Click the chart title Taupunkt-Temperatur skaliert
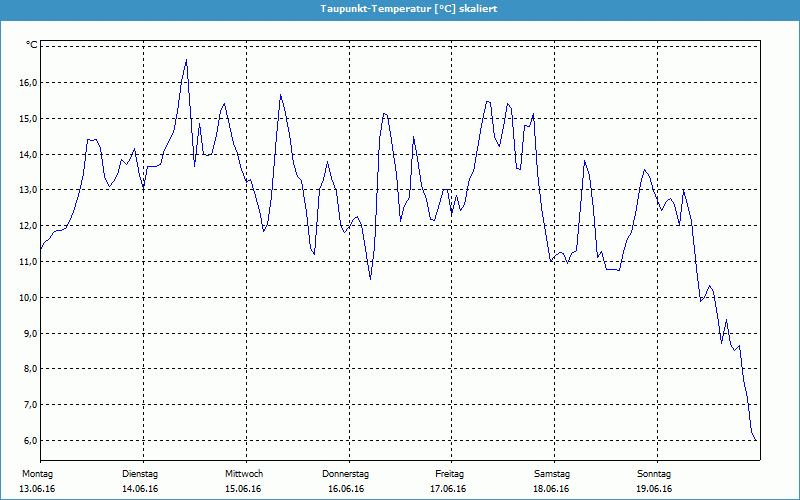This screenshot has width=800, height=500. pos(400,8)
